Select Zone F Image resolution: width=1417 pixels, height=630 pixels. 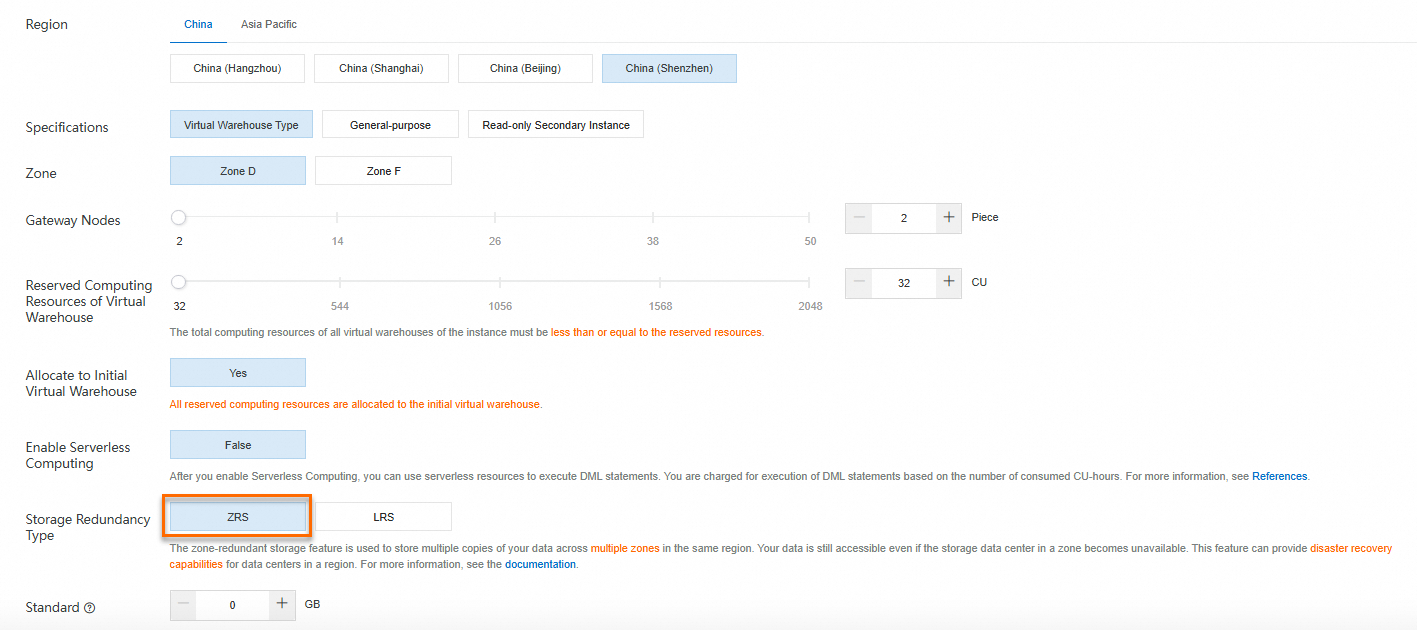click(383, 171)
